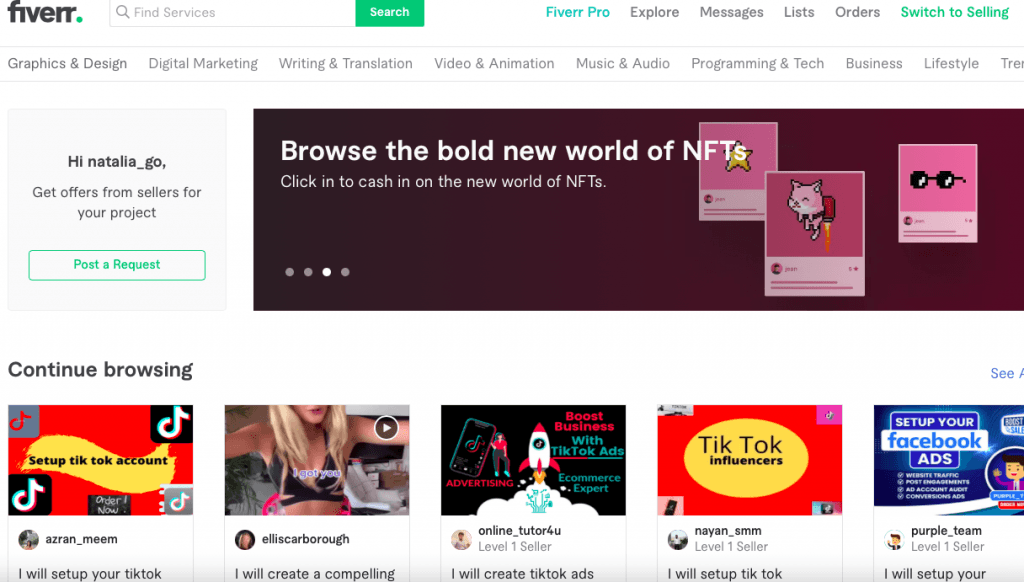Viewport: 1024px width, 582px height.
Task: Click nayan_smm profile avatar
Action: [677, 539]
